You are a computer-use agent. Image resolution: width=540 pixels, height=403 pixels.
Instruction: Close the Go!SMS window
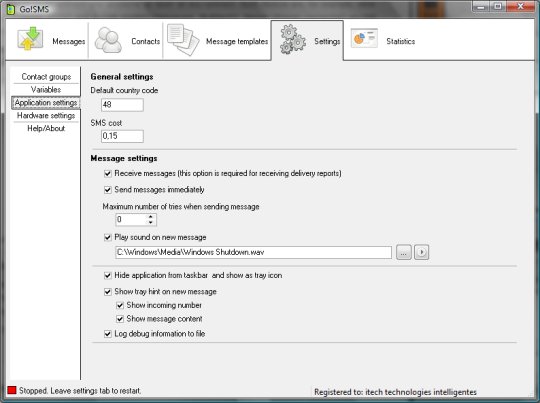[520, 7]
